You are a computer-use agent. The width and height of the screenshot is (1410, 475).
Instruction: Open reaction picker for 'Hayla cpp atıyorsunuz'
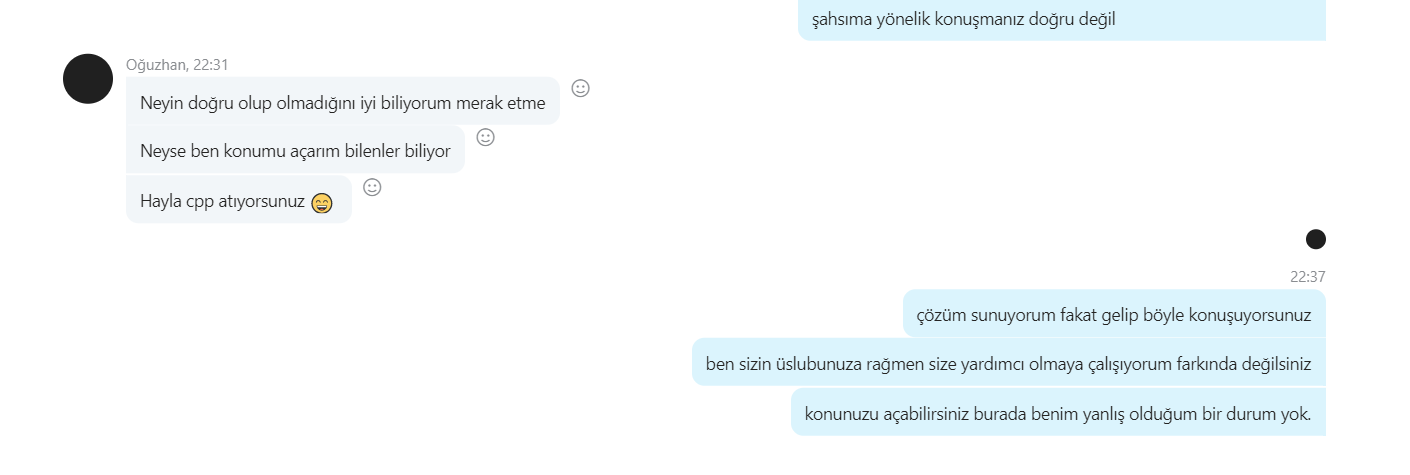(372, 187)
